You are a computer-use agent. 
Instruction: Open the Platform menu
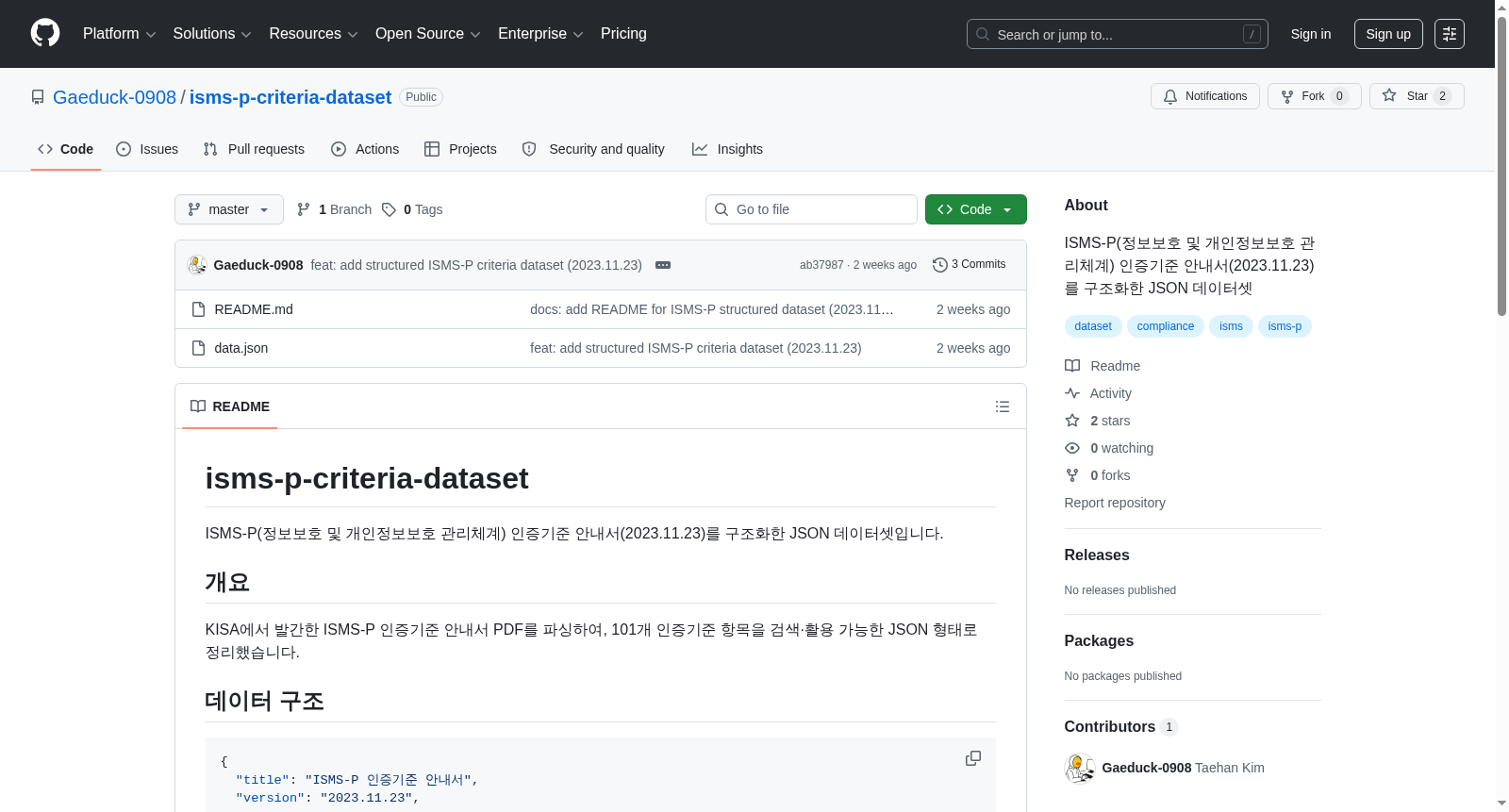[x=119, y=34]
